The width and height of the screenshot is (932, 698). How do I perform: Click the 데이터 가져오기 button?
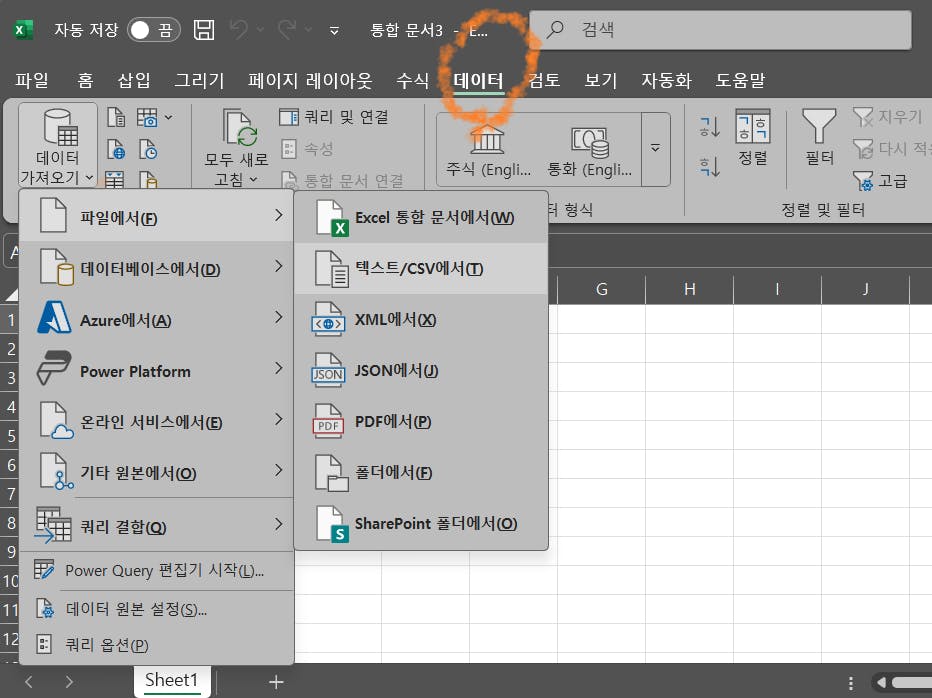(58, 144)
